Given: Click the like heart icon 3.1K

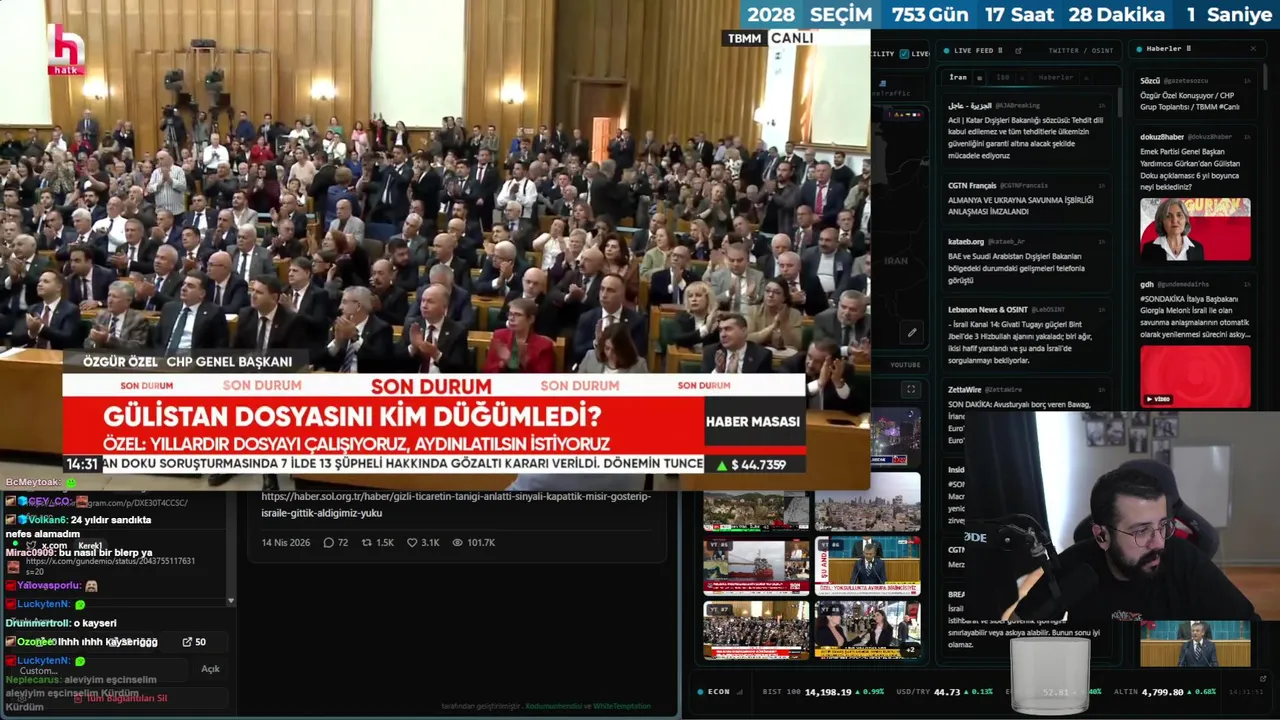Looking at the screenshot, I should point(412,542).
